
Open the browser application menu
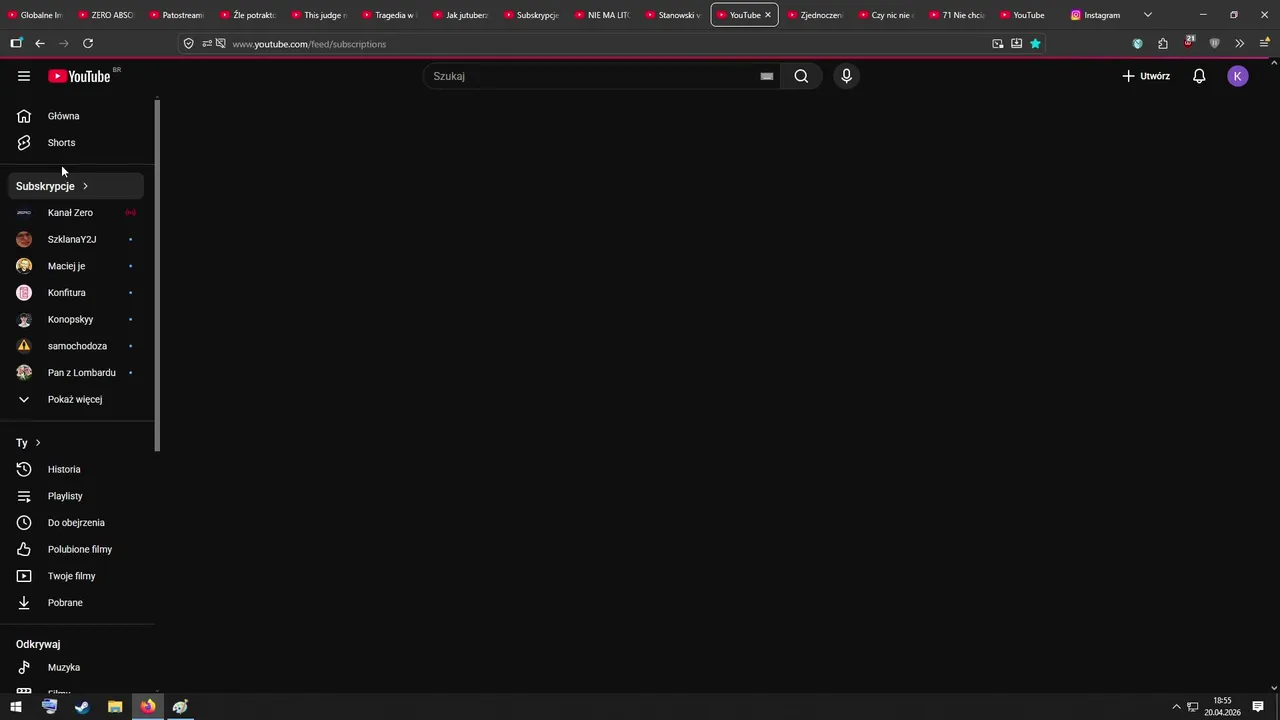click(x=1264, y=44)
